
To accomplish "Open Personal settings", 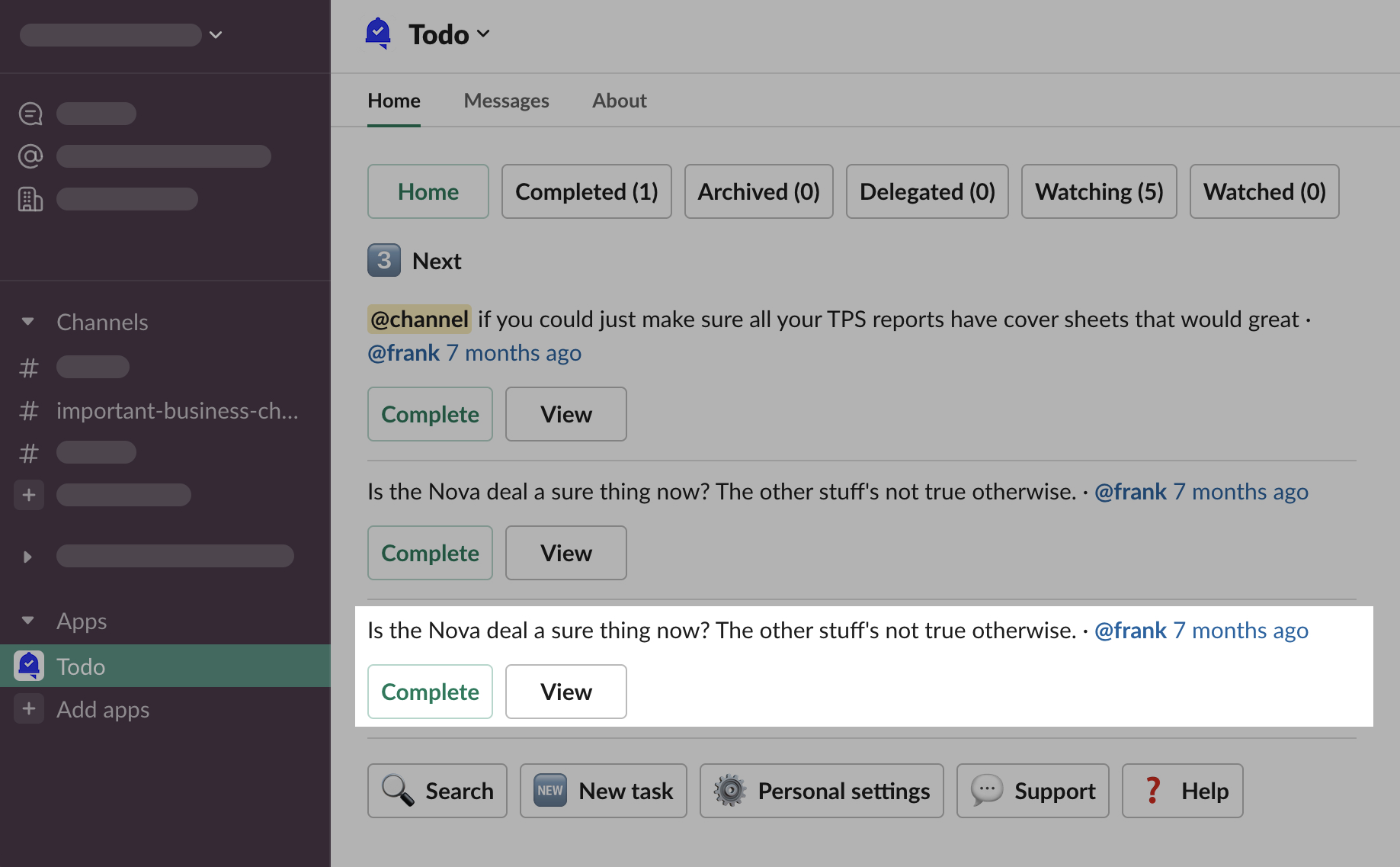I will pos(822,791).
